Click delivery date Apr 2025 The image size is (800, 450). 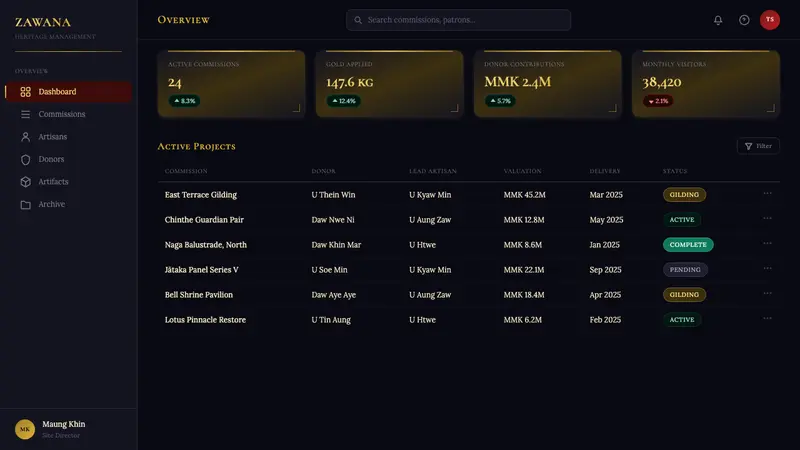tap(605, 294)
